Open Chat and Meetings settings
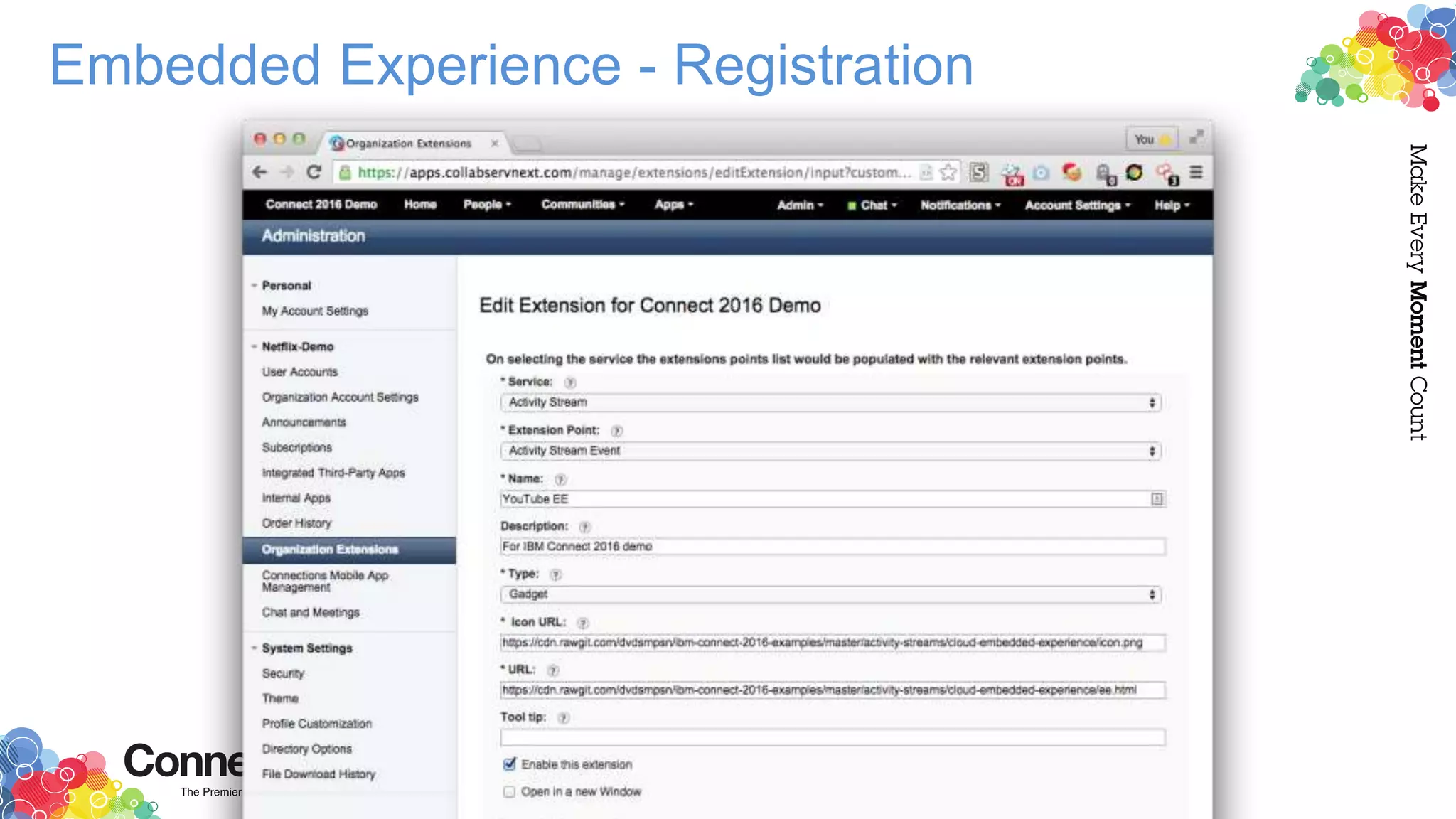The width and height of the screenshot is (1456, 819). [311, 613]
